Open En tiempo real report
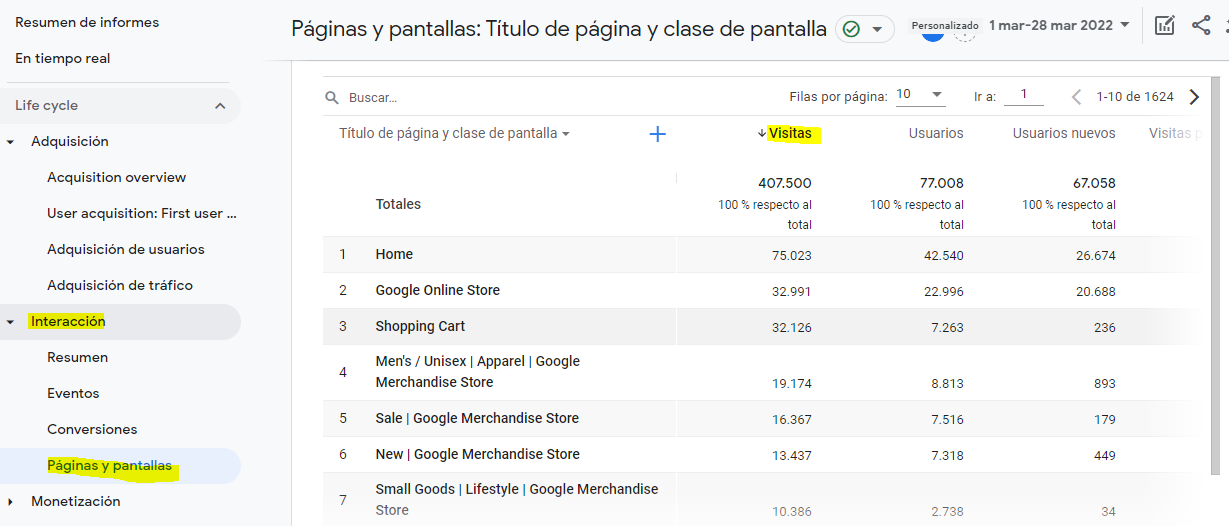This screenshot has height=526, width=1229. 63,59
